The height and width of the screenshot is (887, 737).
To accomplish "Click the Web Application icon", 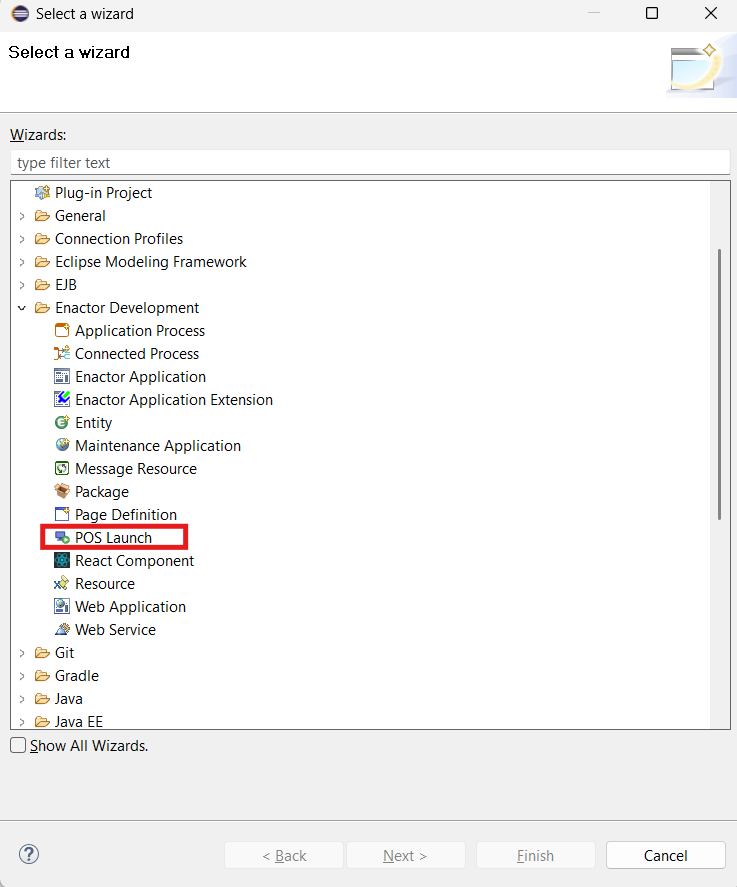I will click(x=62, y=606).
